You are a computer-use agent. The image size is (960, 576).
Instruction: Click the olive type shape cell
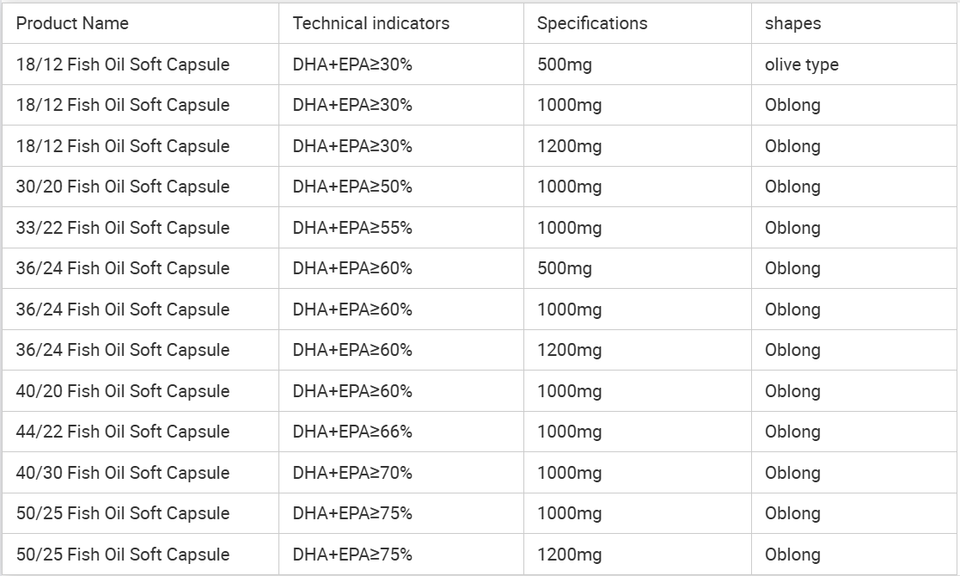point(802,65)
